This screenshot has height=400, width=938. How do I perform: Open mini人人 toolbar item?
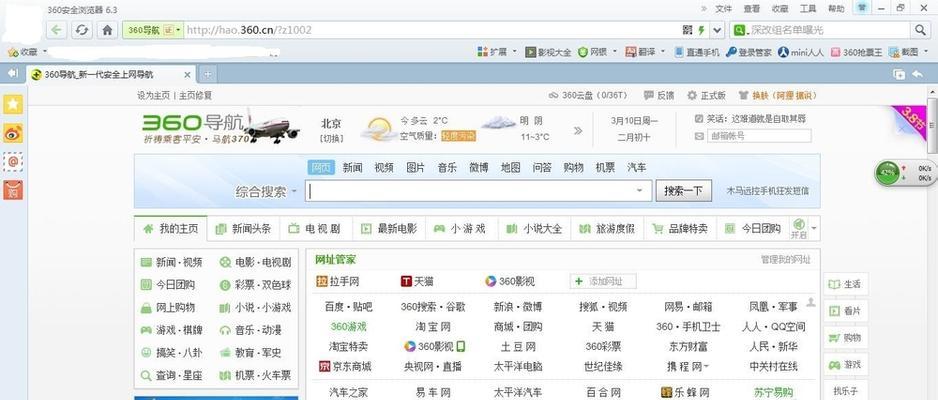tap(800, 52)
